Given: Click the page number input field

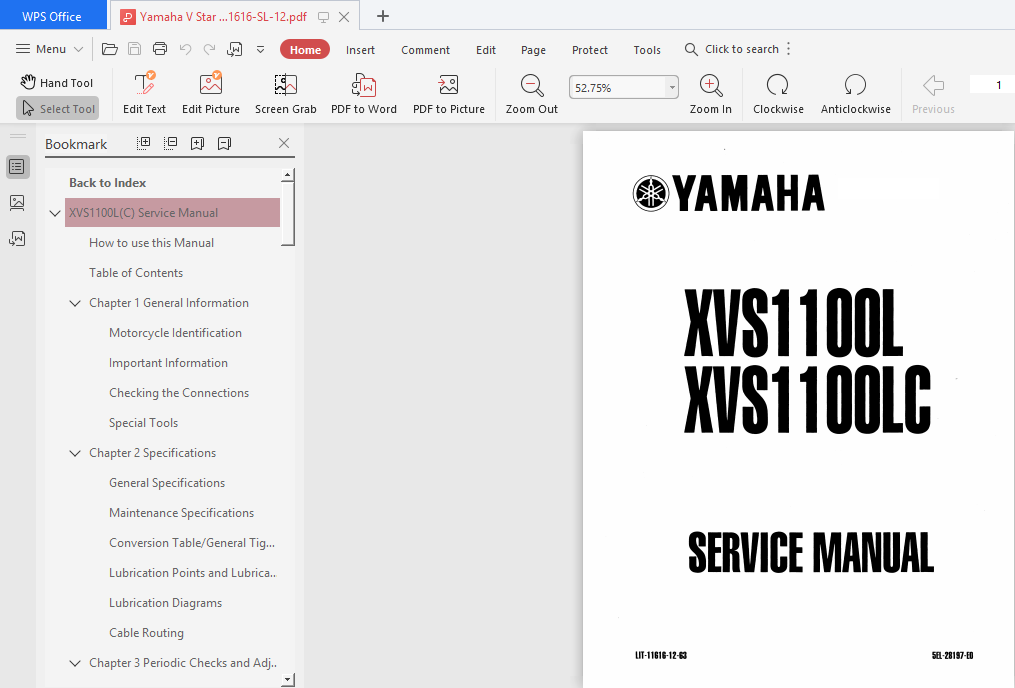Looking at the screenshot, I should [992, 85].
